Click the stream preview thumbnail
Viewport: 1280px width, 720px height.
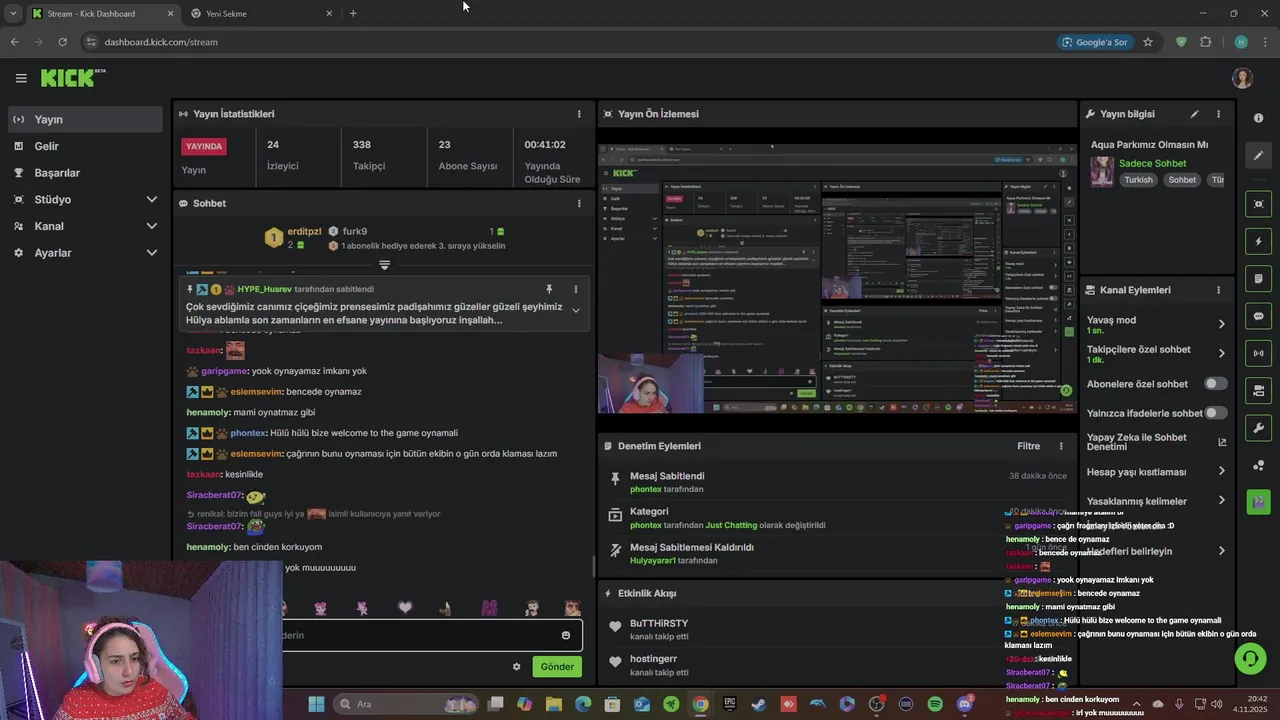pyautogui.click(x=838, y=279)
